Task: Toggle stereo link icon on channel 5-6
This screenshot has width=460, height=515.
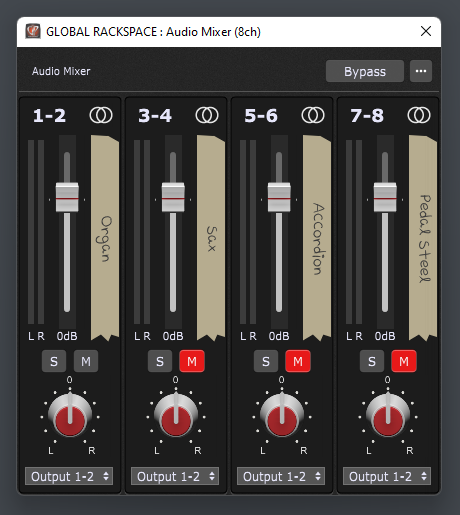Action: [313, 115]
